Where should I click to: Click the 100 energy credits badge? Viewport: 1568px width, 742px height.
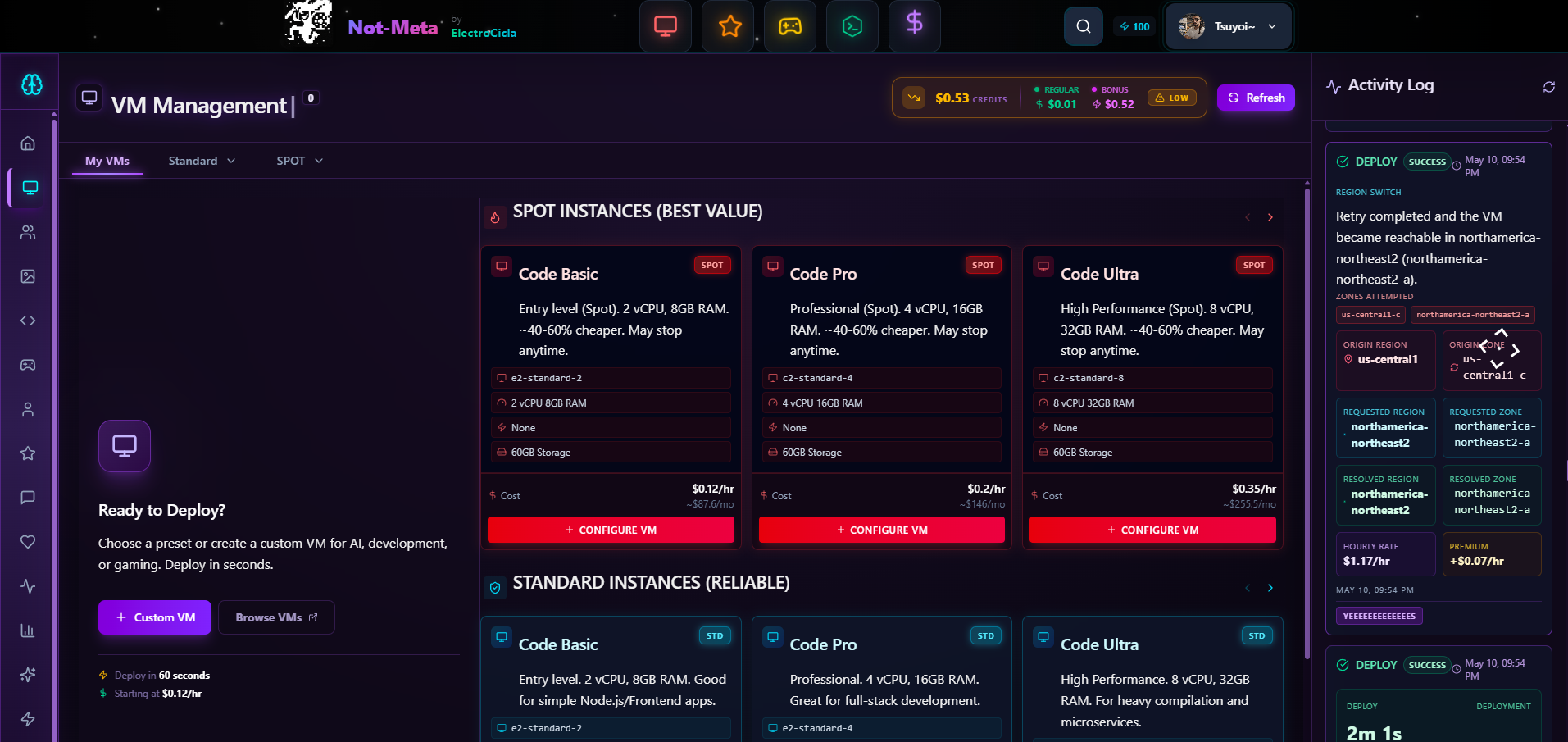1135,26
